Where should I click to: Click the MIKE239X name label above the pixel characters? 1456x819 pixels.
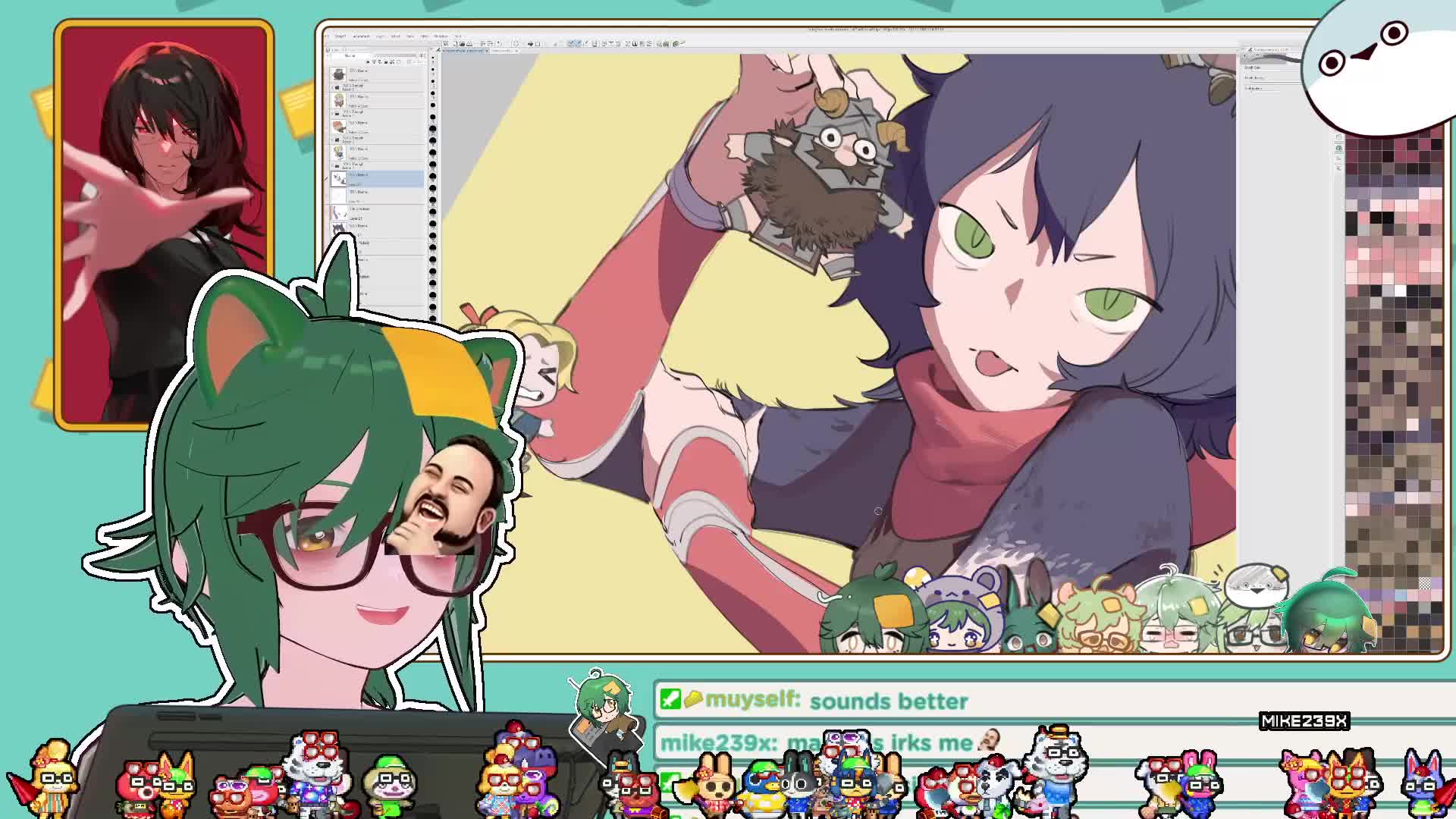[1304, 721]
